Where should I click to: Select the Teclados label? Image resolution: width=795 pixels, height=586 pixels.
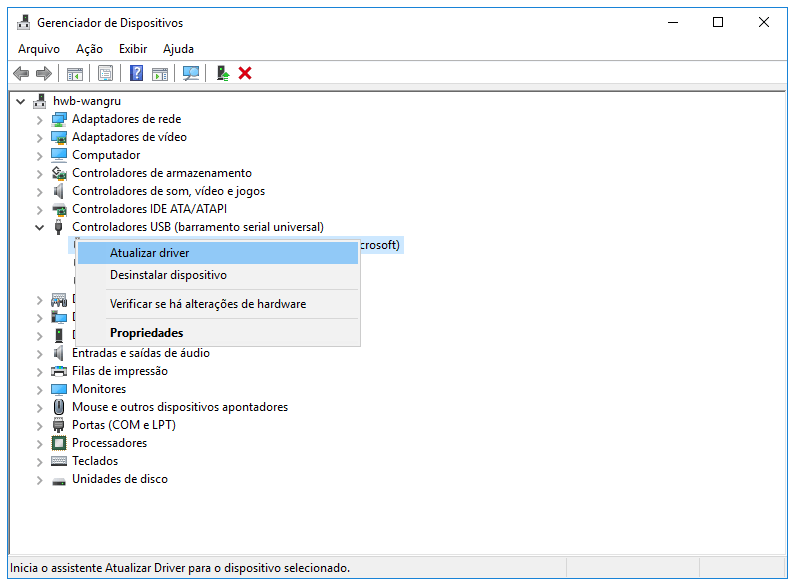[x=95, y=461]
